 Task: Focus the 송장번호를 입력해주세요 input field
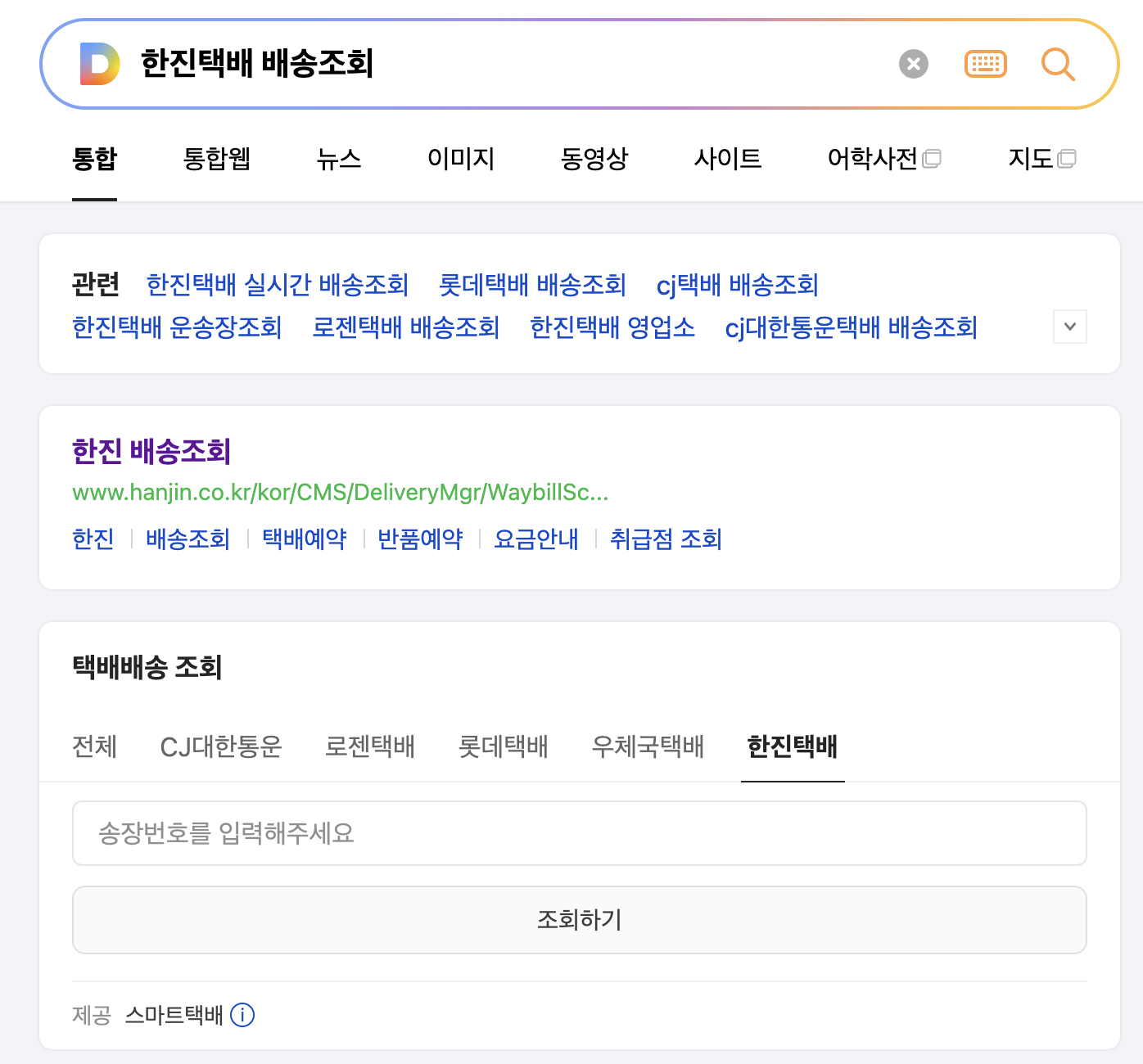[580, 833]
